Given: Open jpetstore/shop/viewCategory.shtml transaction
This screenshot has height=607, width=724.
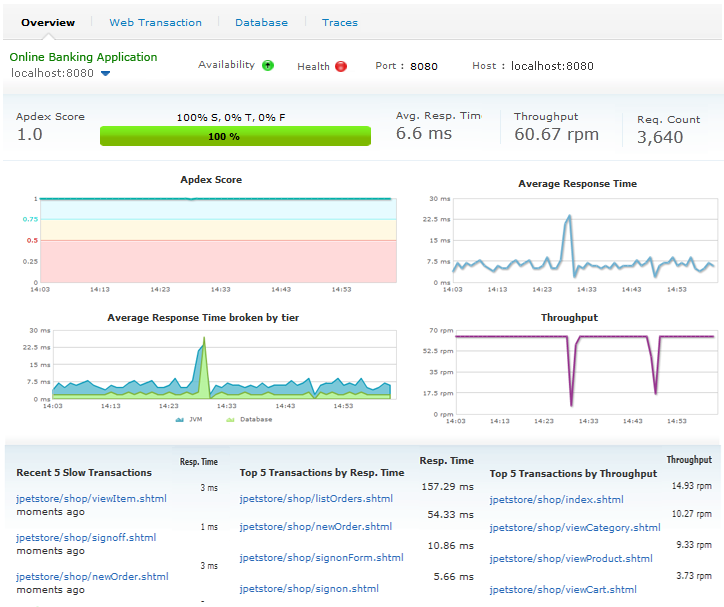Looking at the screenshot, I should tap(575, 528).
